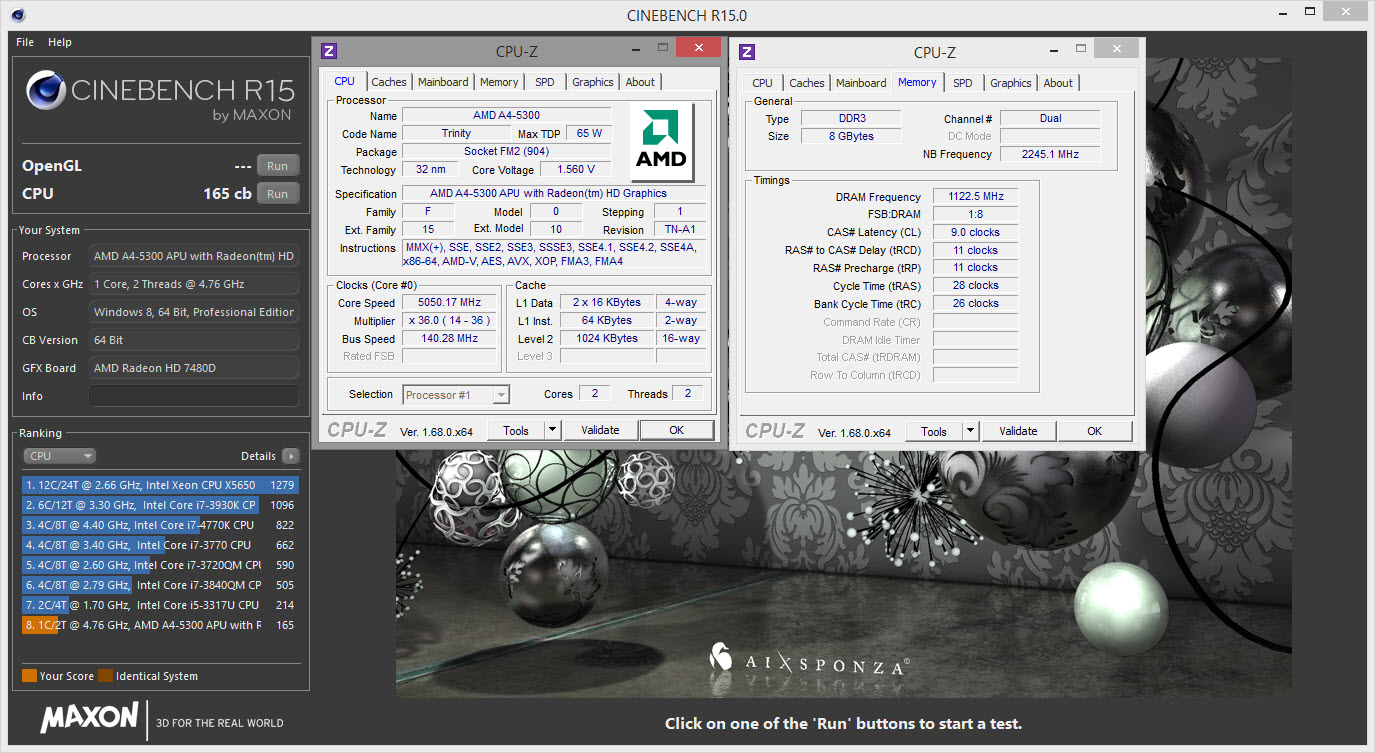Click Validate in the right CPU-Z window

(1018, 431)
